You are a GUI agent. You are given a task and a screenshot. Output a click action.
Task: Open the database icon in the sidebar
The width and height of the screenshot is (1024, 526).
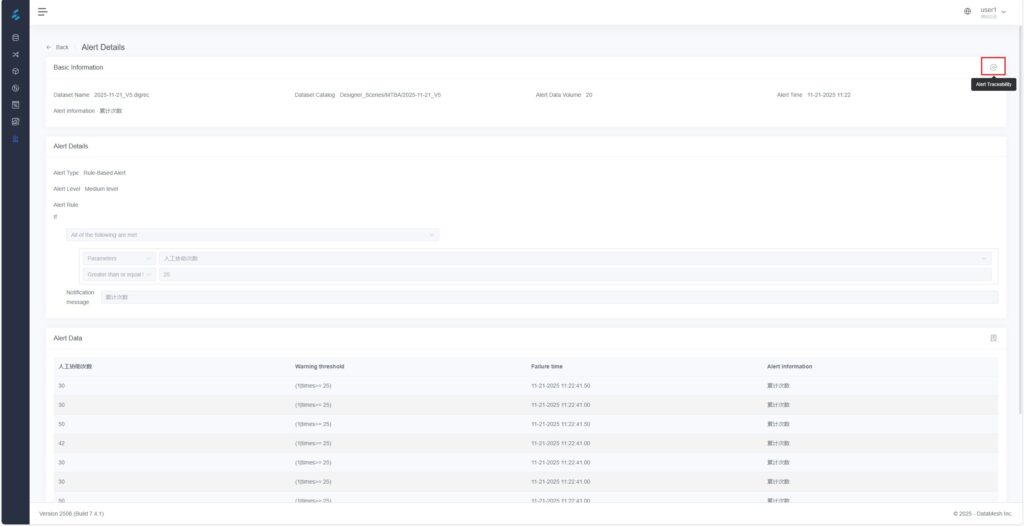click(x=15, y=38)
